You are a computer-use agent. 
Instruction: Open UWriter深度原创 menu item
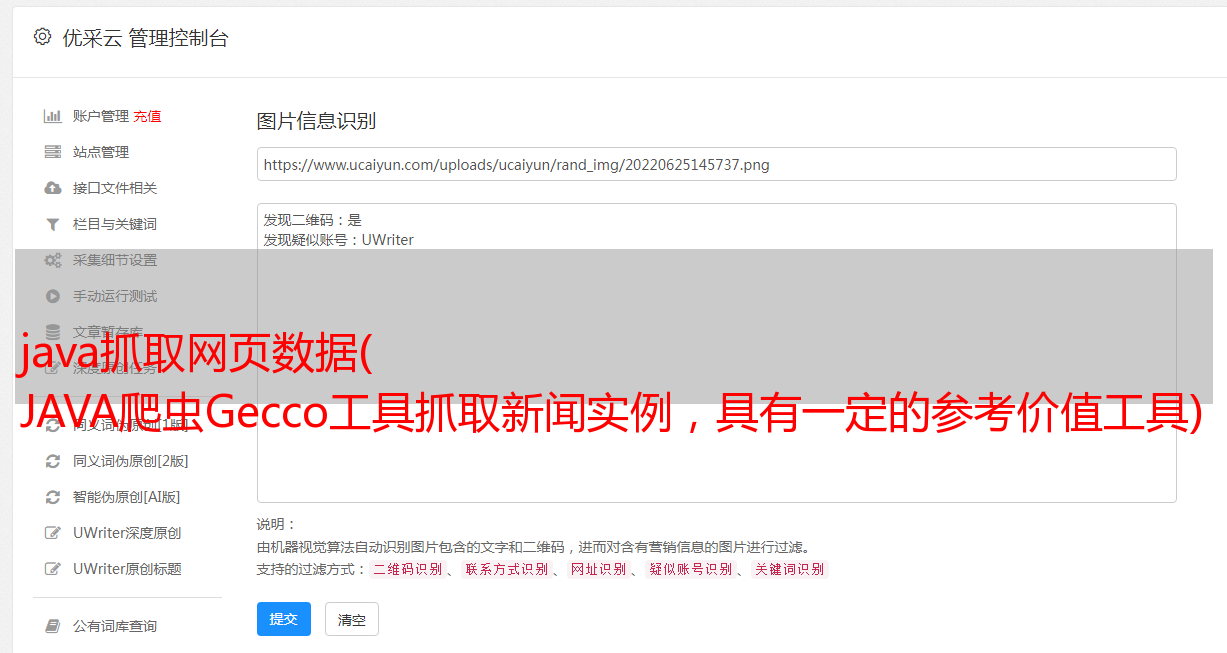point(127,533)
